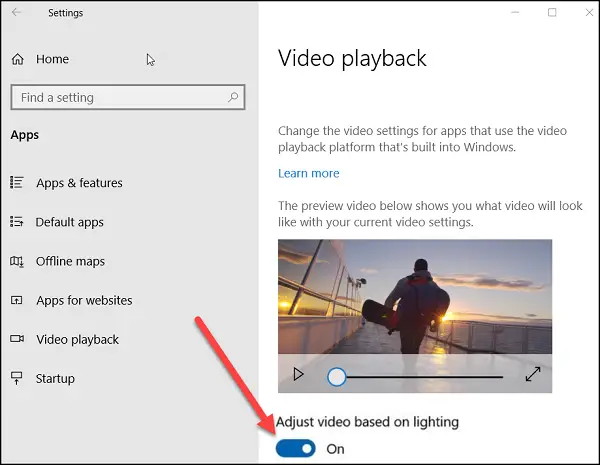Go to Default apps
Image resolution: width=600 pixels, height=465 pixels.
[70, 222]
